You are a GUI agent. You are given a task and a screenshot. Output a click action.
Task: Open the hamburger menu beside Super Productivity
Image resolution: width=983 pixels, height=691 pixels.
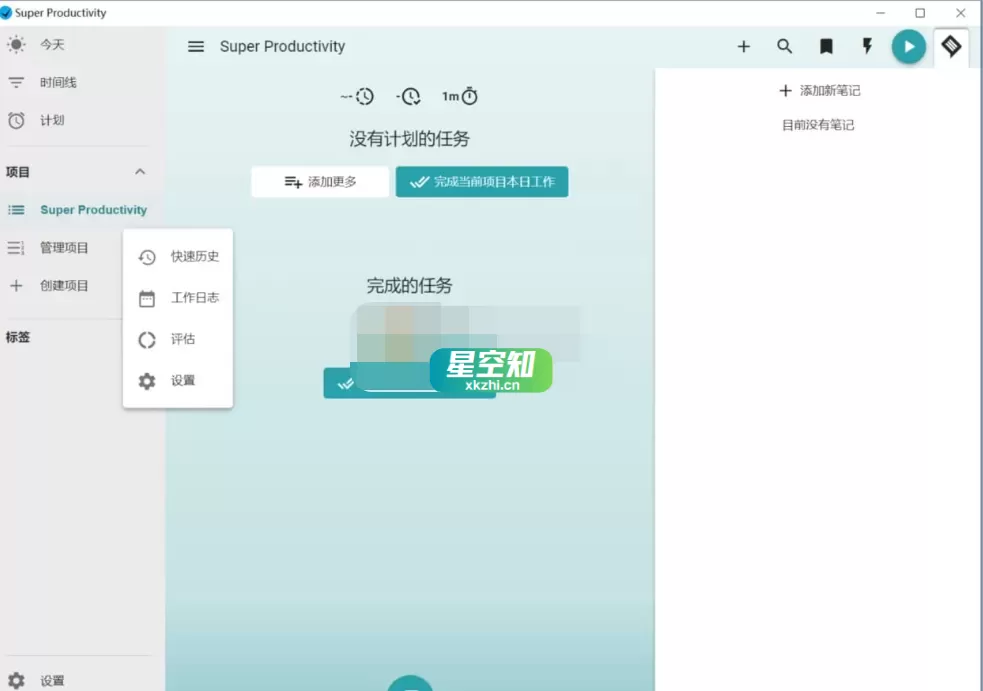click(195, 46)
